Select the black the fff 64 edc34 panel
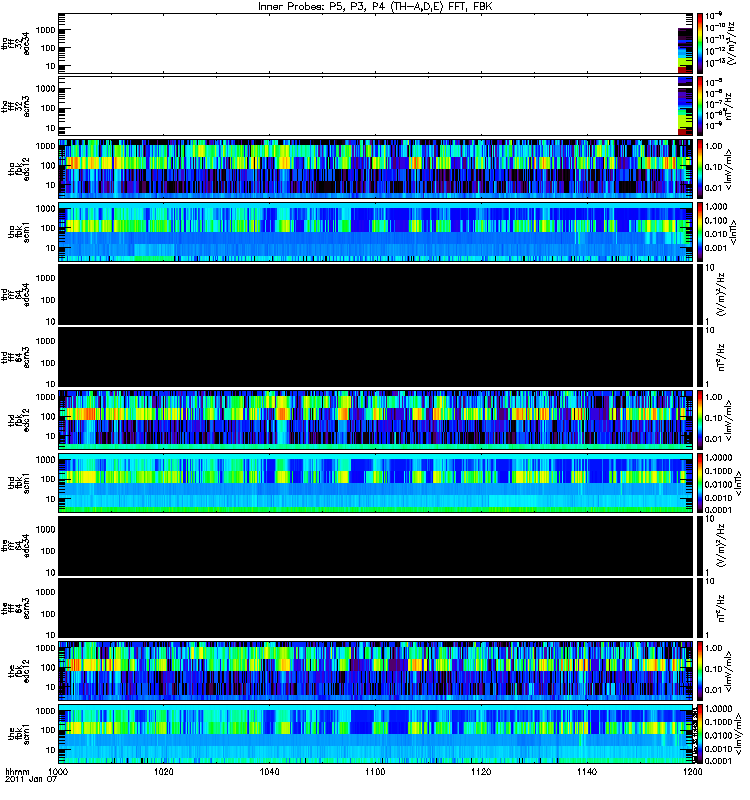The width and height of the screenshot is (750, 800). pyautogui.click(x=376, y=545)
